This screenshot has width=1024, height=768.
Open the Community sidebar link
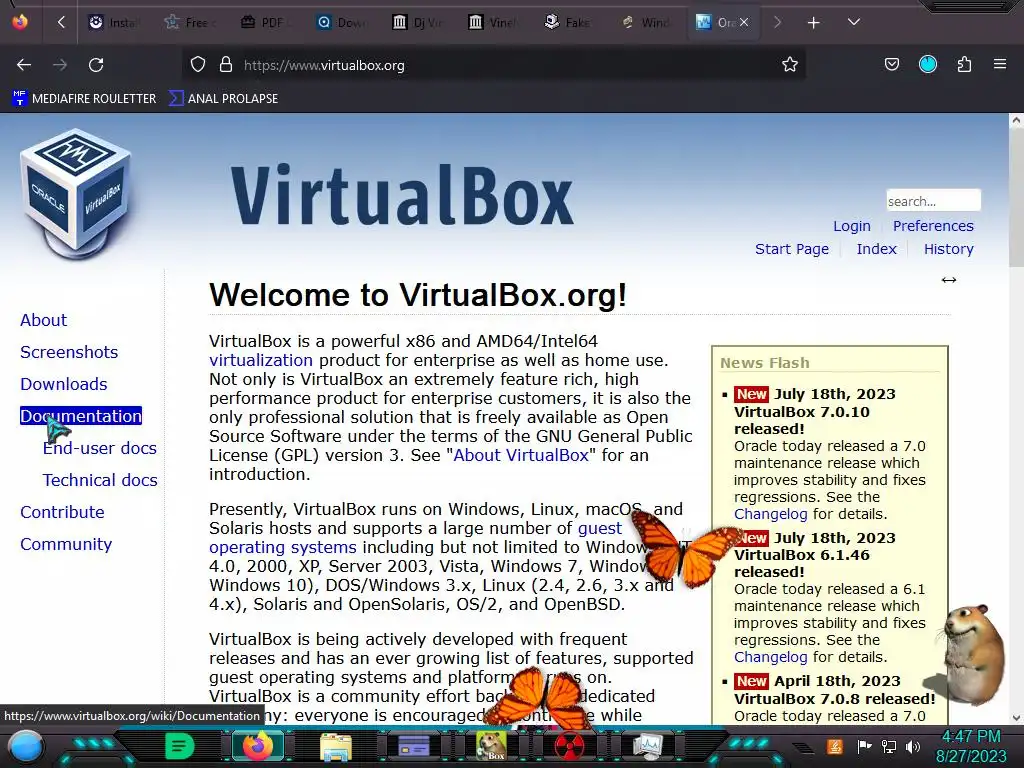(x=66, y=544)
